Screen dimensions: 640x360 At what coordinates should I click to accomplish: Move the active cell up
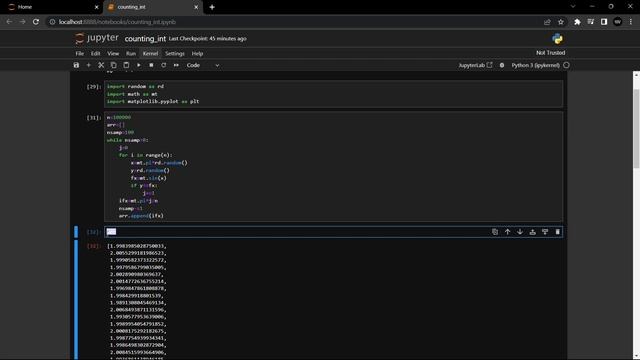coord(507,232)
